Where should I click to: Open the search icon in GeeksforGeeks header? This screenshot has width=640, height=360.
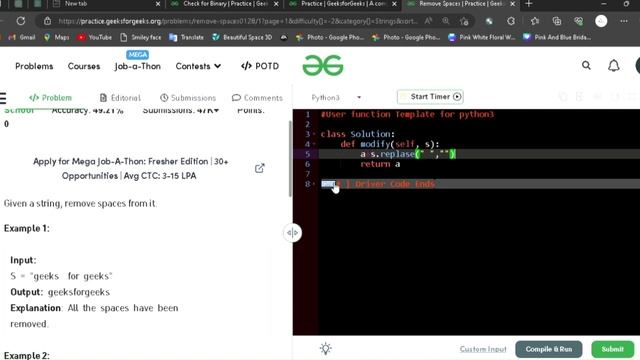pyautogui.click(x=586, y=65)
